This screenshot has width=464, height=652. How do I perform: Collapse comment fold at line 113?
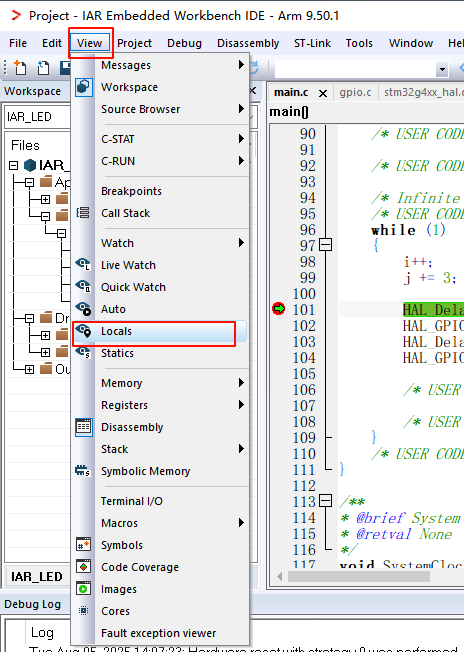point(326,501)
